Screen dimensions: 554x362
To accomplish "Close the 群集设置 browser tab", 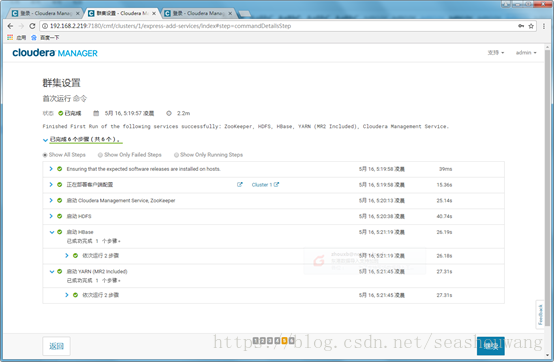I will (154, 13).
